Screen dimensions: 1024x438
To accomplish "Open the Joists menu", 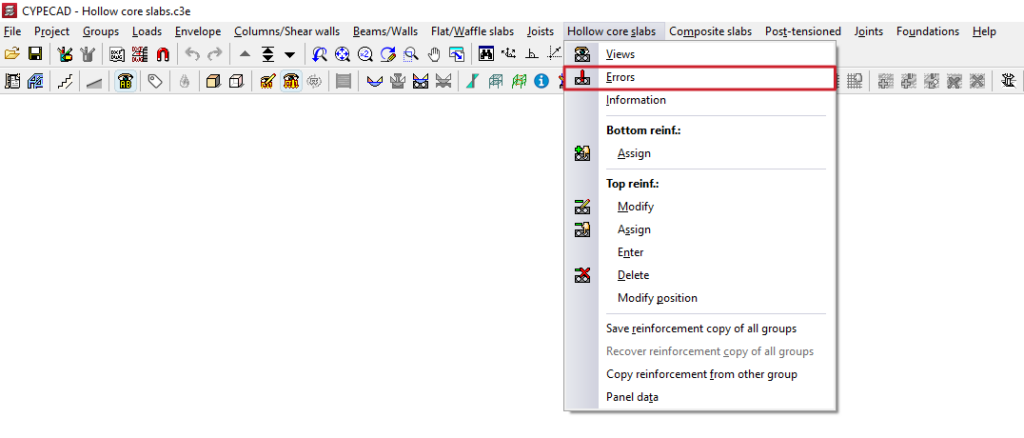I will tap(540, 31).
